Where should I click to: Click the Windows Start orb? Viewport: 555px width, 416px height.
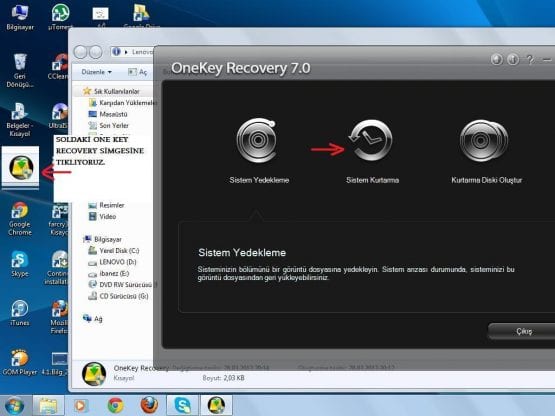point(14,406)
